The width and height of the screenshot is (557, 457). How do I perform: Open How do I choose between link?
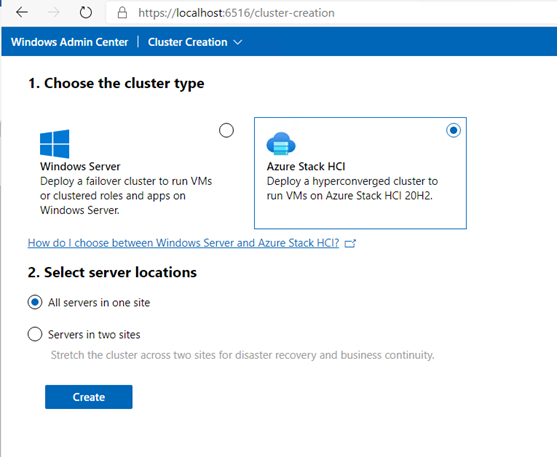pos(183,243)
